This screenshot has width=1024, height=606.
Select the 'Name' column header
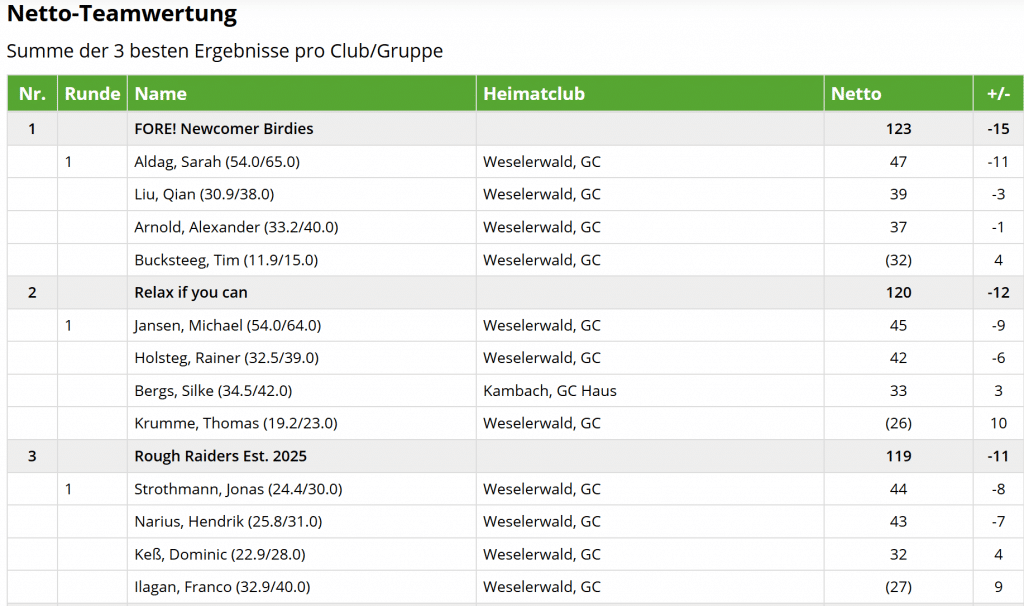[161, 94]
